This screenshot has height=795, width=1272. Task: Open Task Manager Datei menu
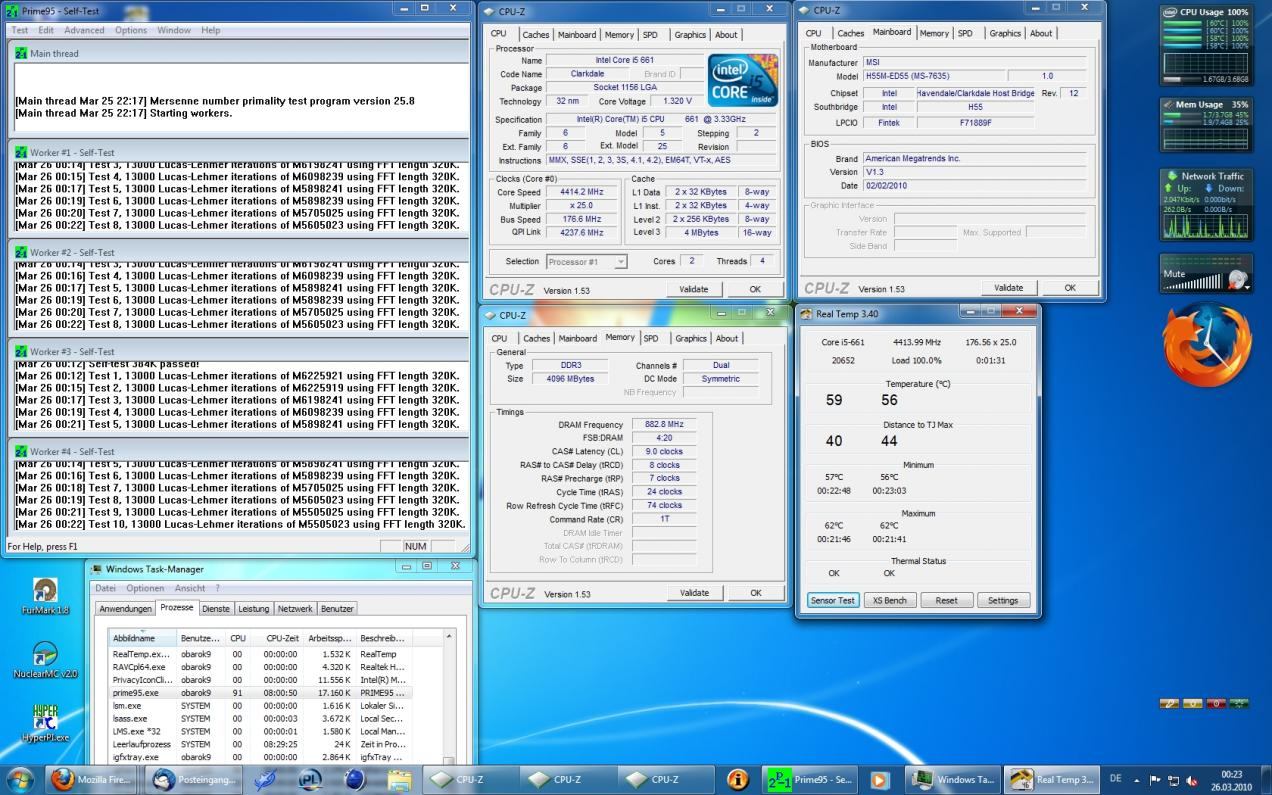[105, 588]
